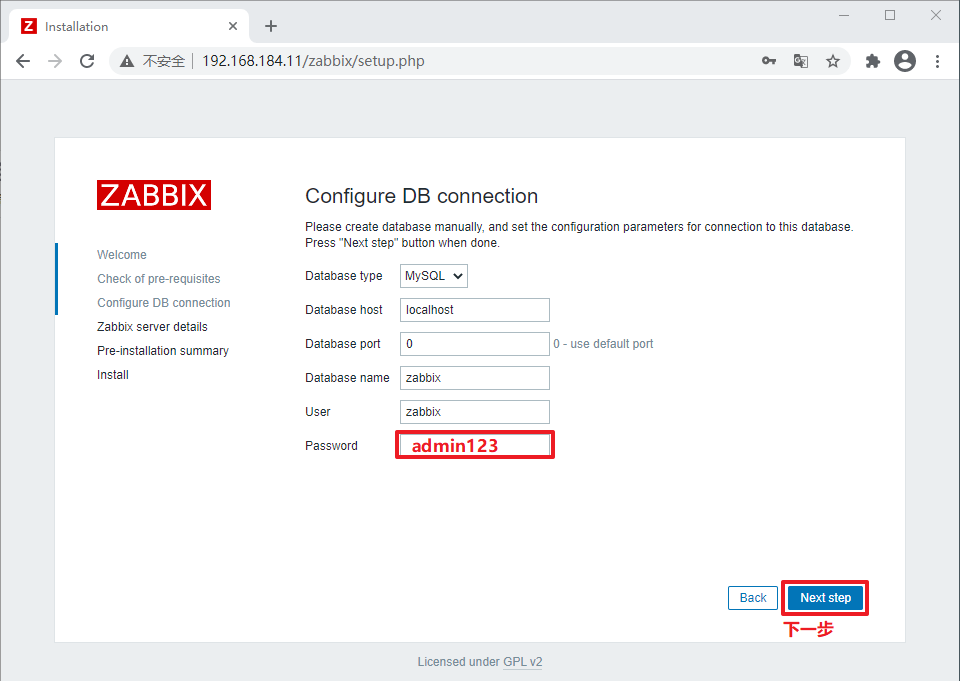Open the extensions puzzle icon
This screenshot has height=681, width=960.
[x=872, y=61]
